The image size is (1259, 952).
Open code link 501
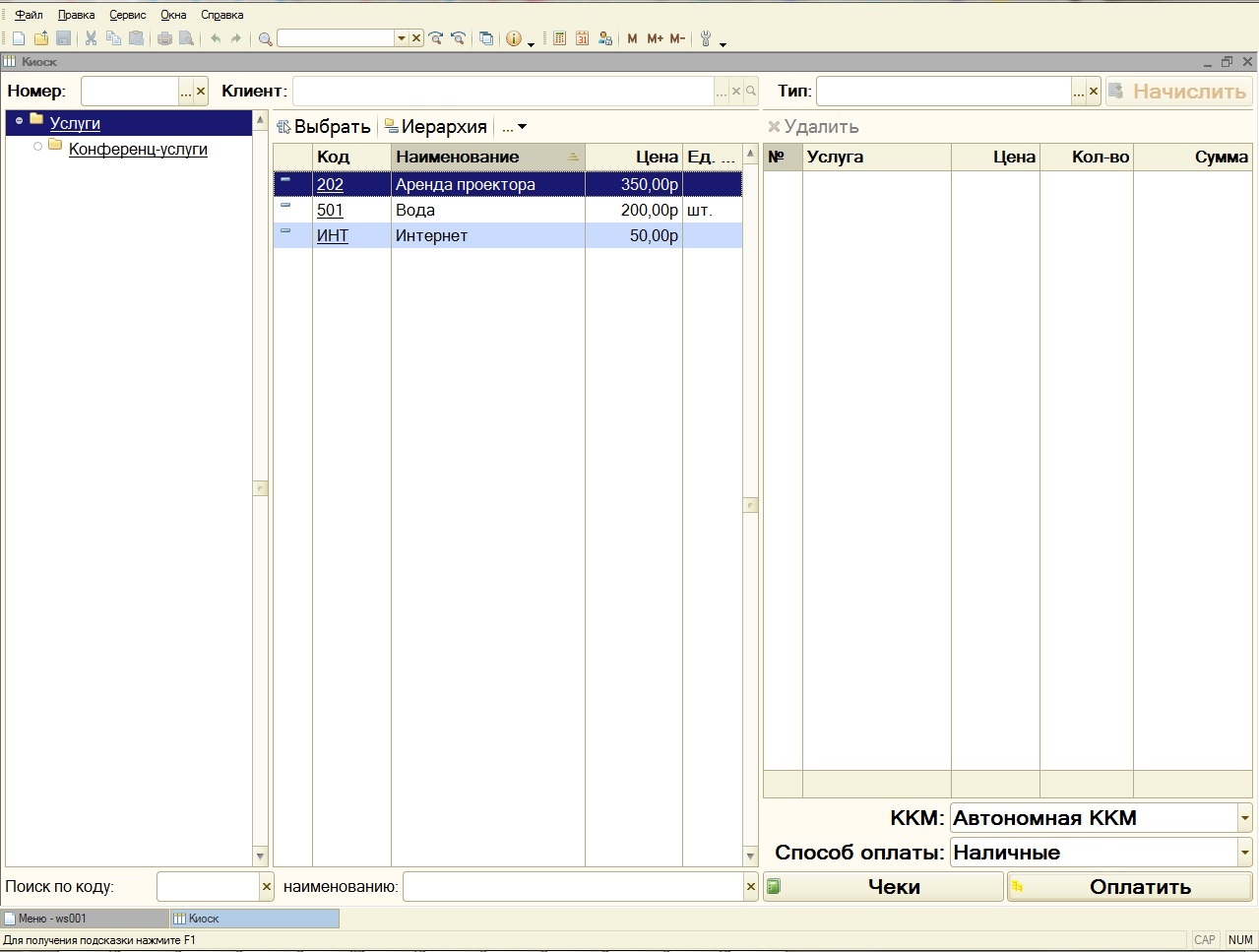[x=330, y=210]
